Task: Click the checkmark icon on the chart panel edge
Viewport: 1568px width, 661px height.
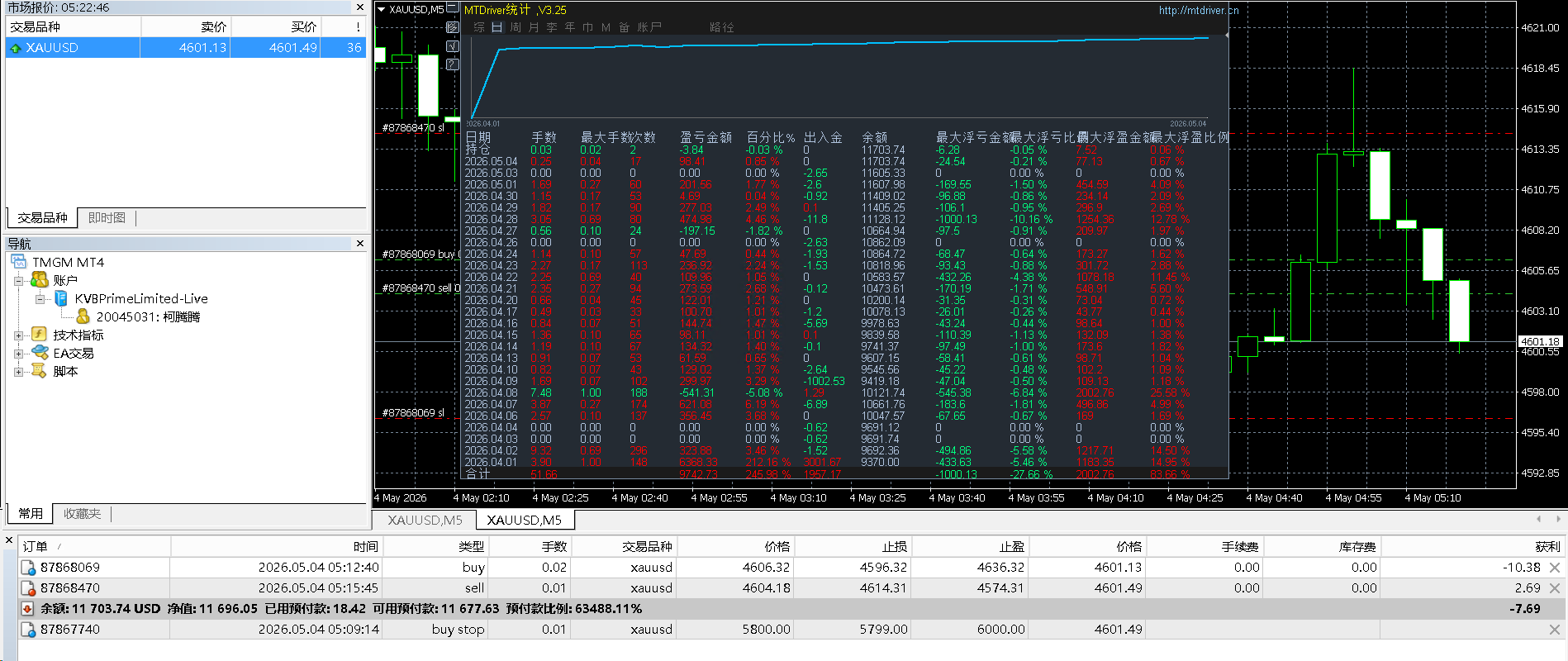Action: (453, 46)
